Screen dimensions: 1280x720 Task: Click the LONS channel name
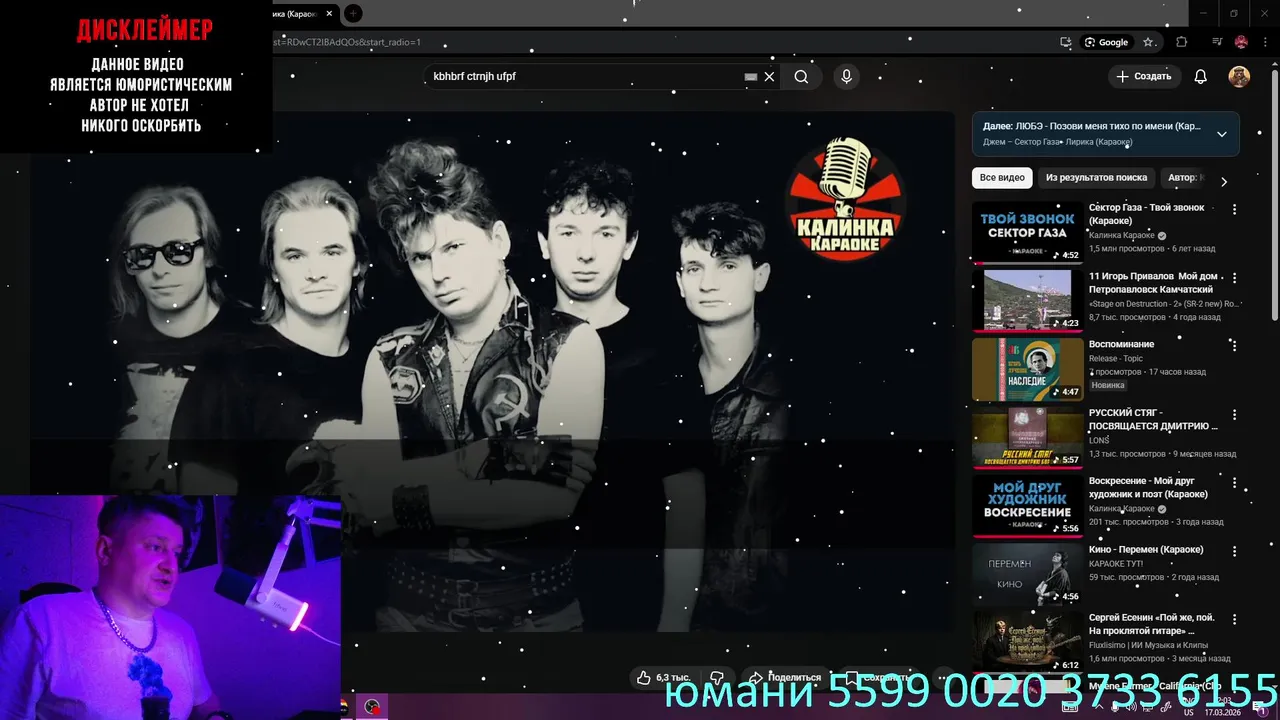[1099, 440]
